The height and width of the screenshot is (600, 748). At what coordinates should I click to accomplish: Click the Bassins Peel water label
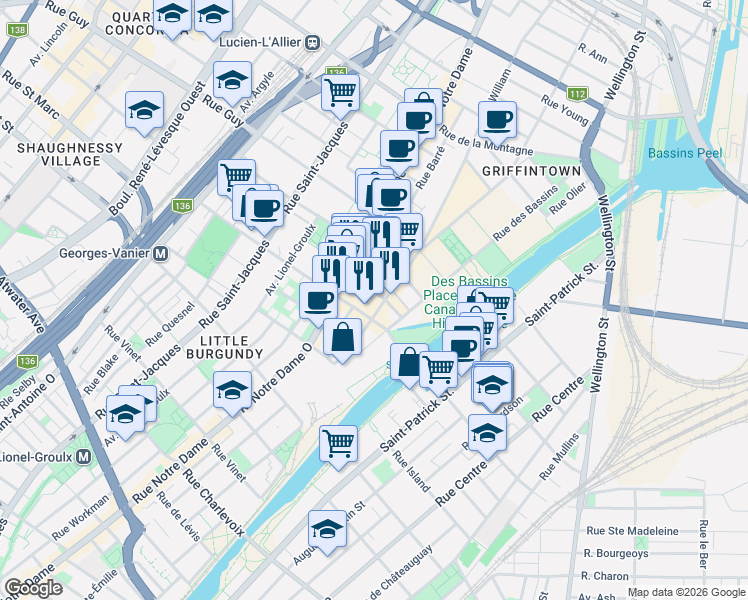(685, 153)
